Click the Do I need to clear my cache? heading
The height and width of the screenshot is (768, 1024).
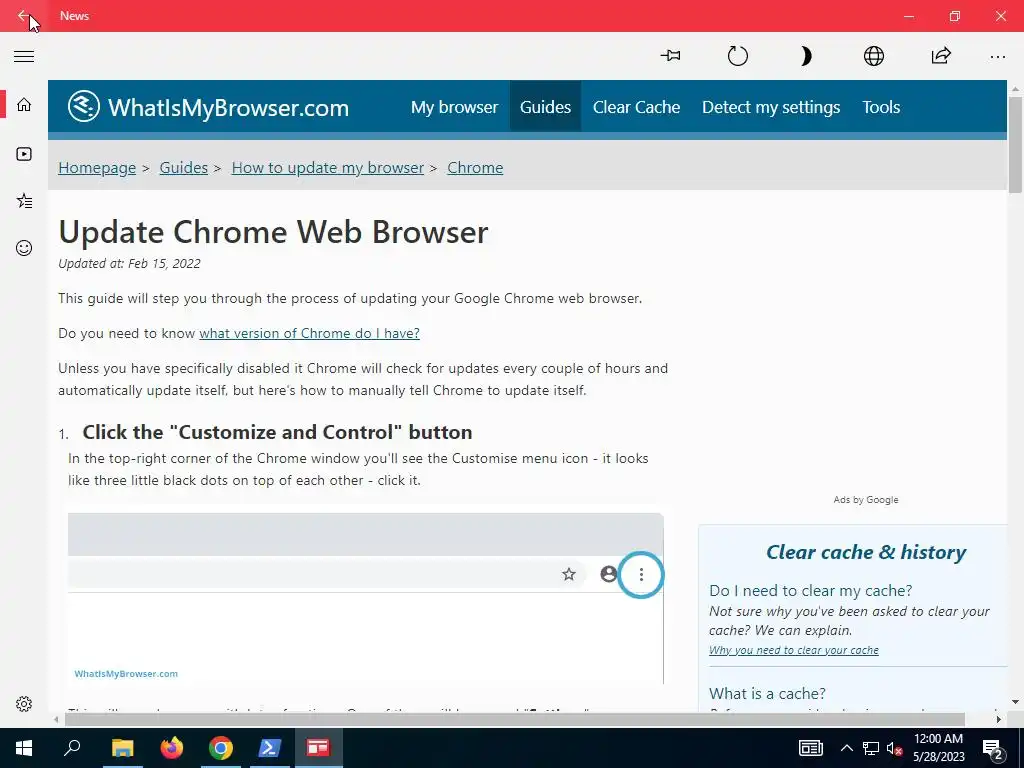(x=810, y=590)
